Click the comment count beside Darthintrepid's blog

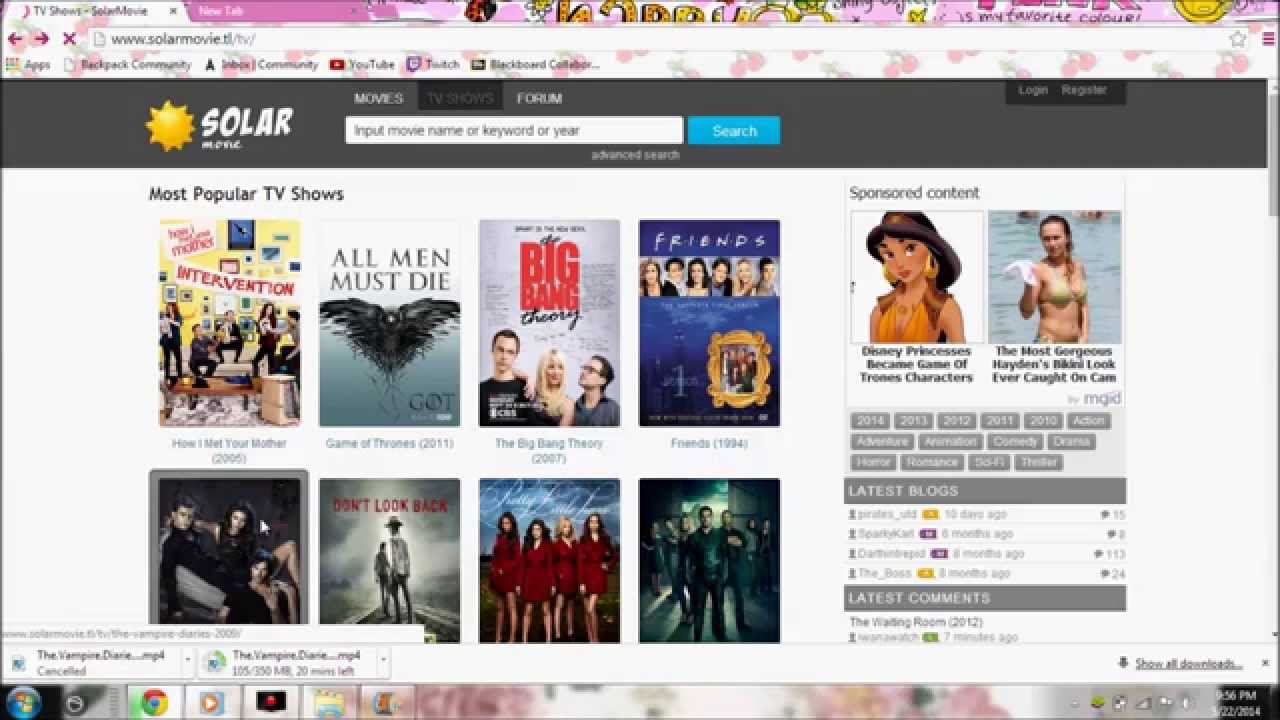1113,553
